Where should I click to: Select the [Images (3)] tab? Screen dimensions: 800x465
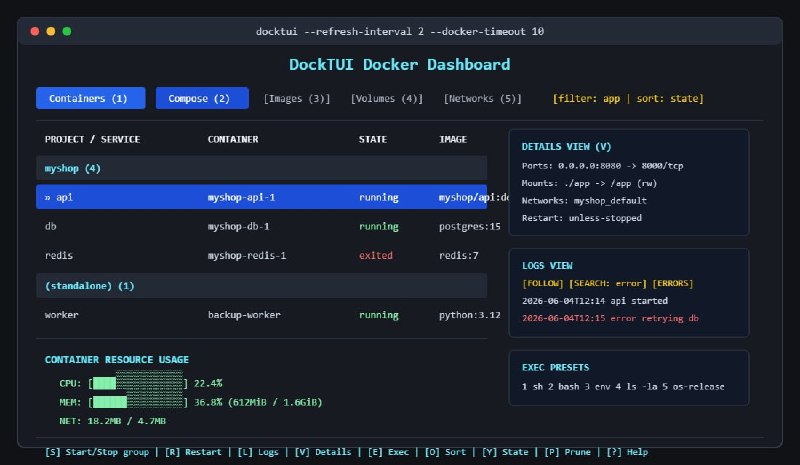pos(297,99)
